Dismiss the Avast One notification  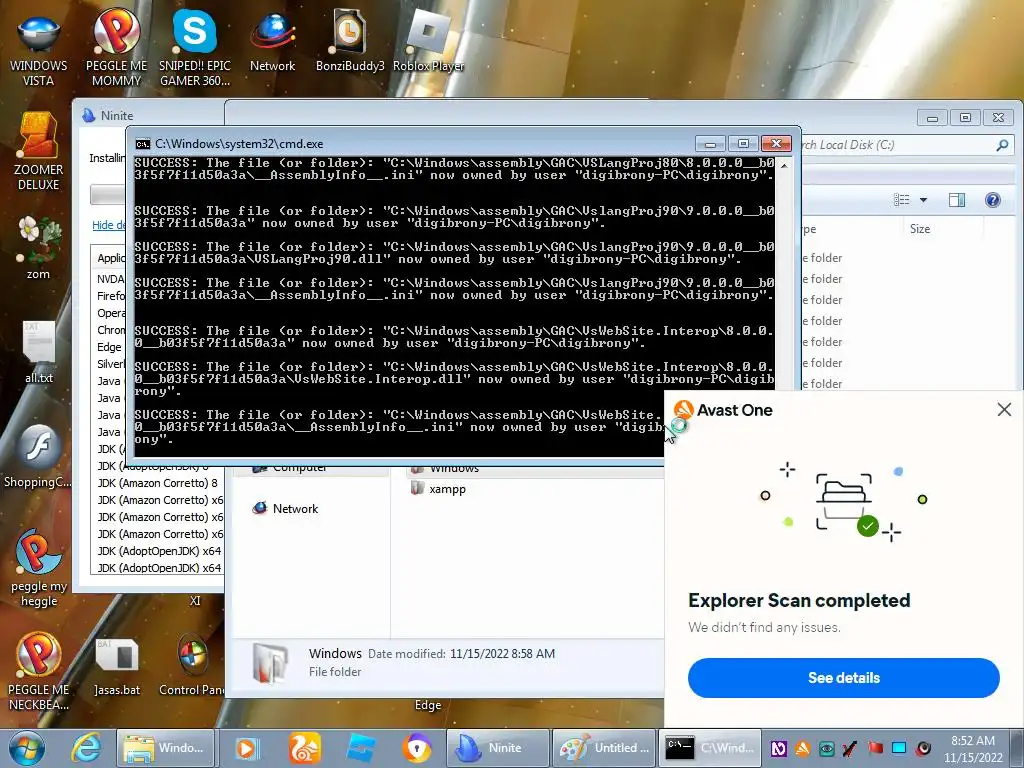(x=1004, y=409)
